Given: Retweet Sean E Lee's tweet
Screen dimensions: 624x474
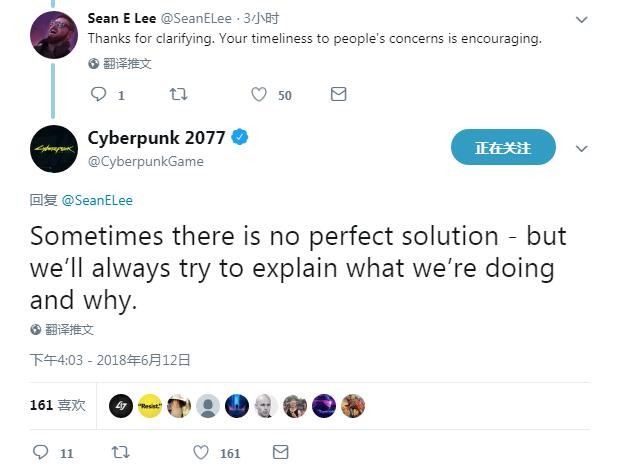Looking at the screenshot, I should (x=178, y=94).
